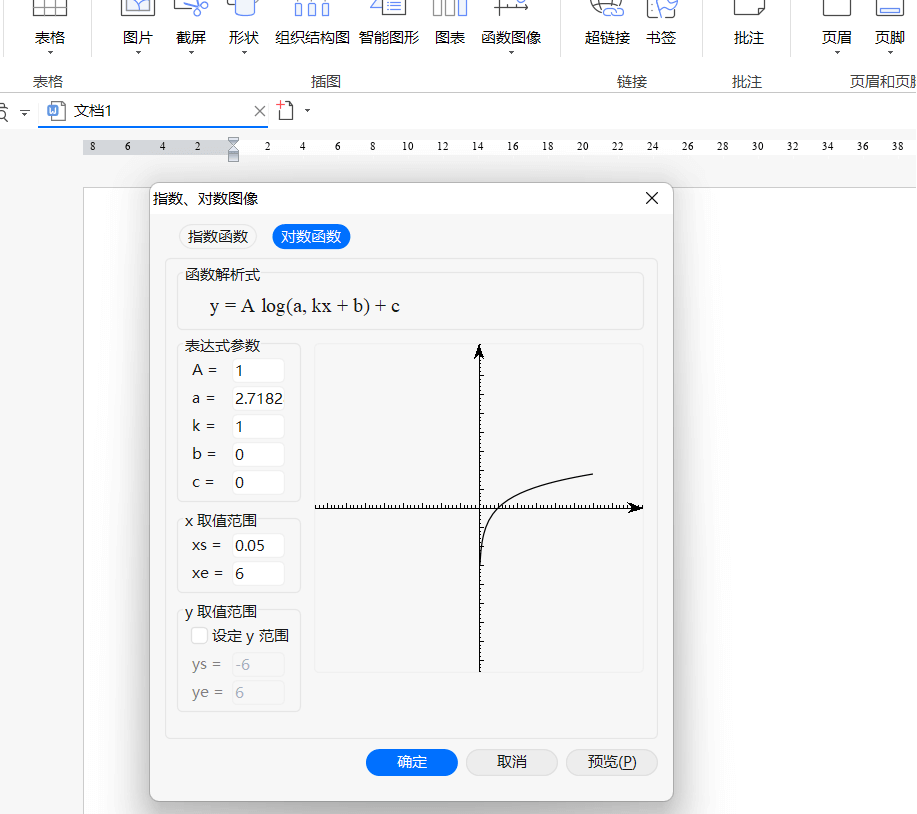Activate the 文档1 document tab
This screenshot has width=917, height=814.
[x=153, y=111]
